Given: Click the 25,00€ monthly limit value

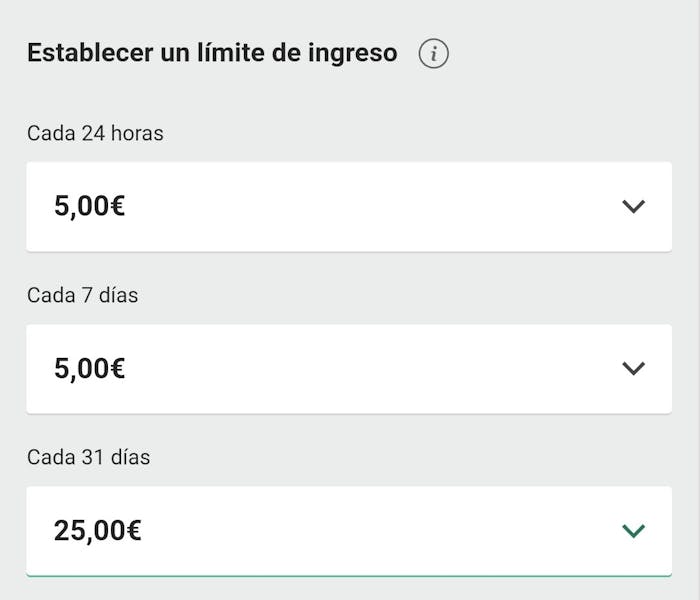Looking at the screenshot, I should 98,531.
